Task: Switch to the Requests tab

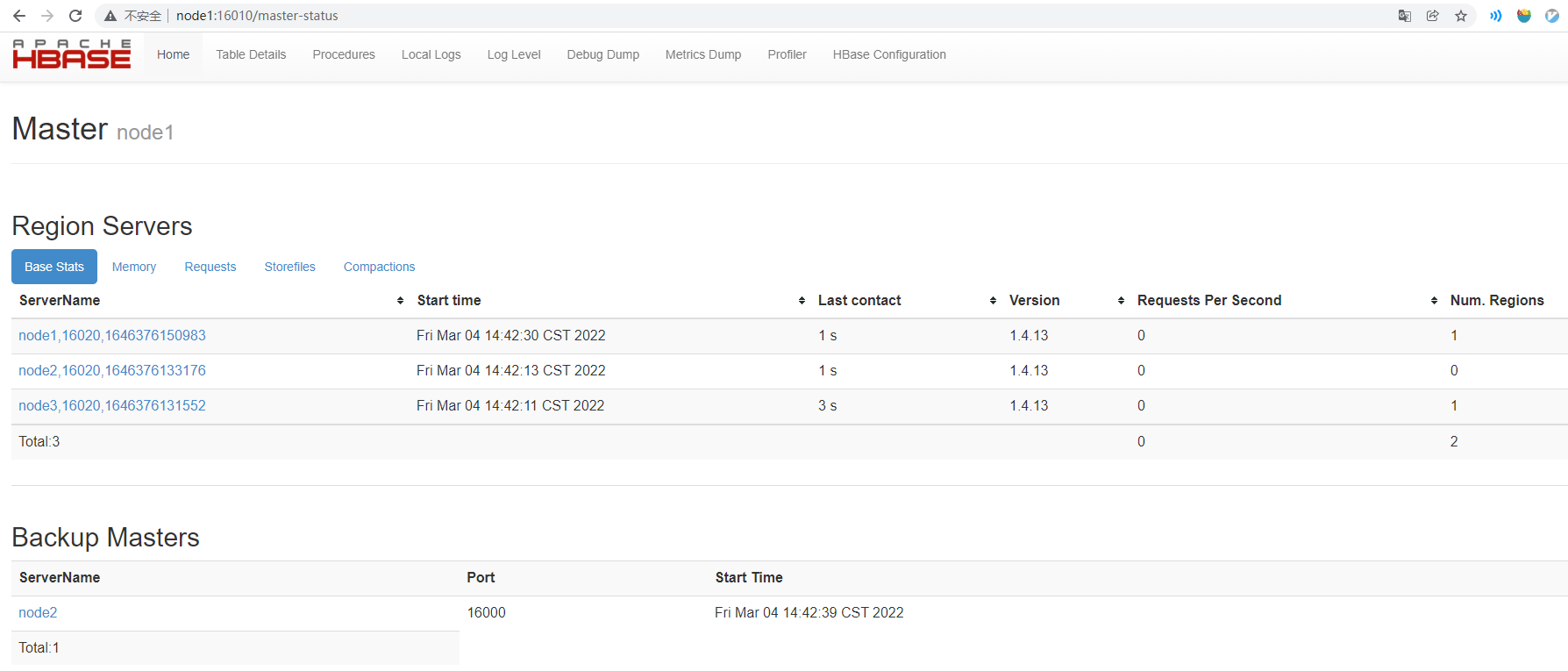Action: coord(210,267)
